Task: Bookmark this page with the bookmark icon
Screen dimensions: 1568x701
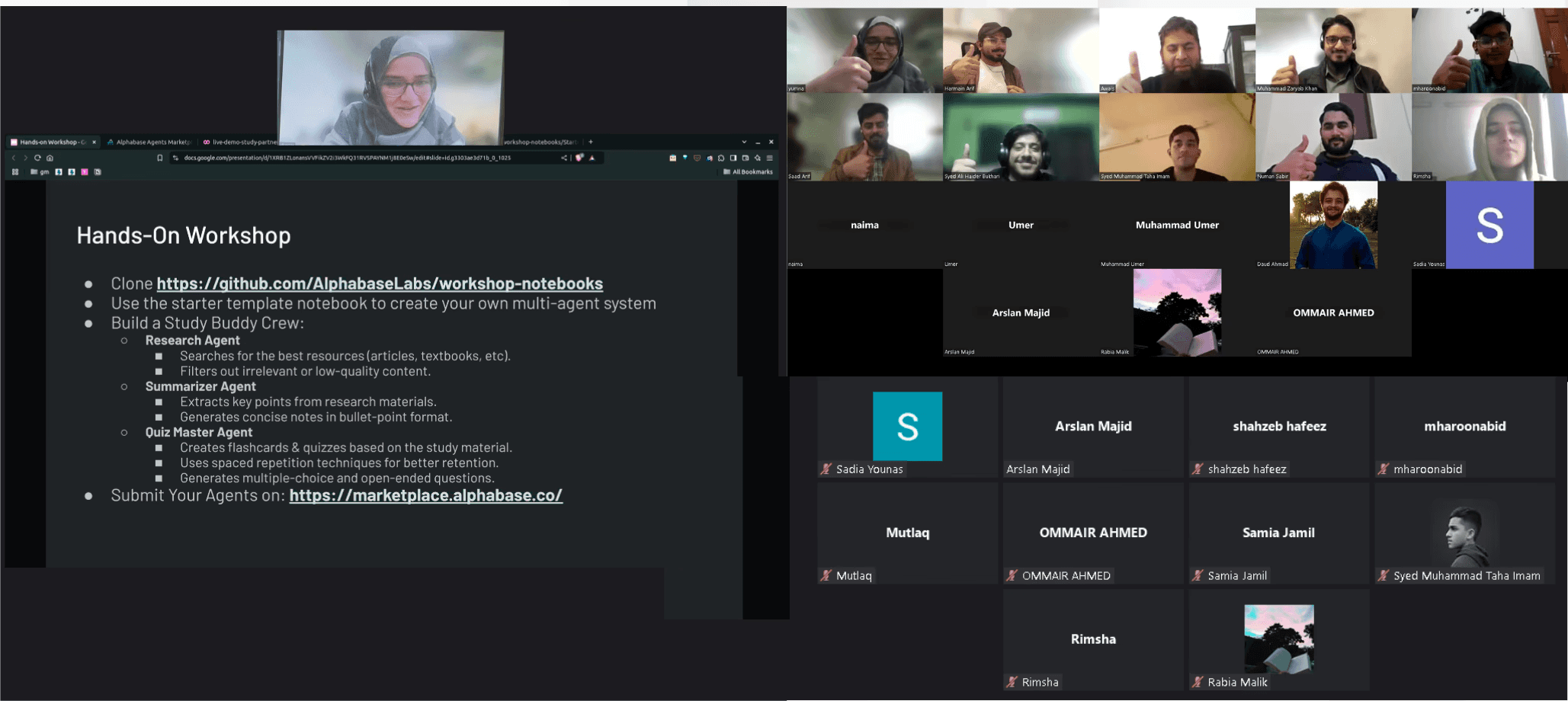Action: [x=160, y=158]
